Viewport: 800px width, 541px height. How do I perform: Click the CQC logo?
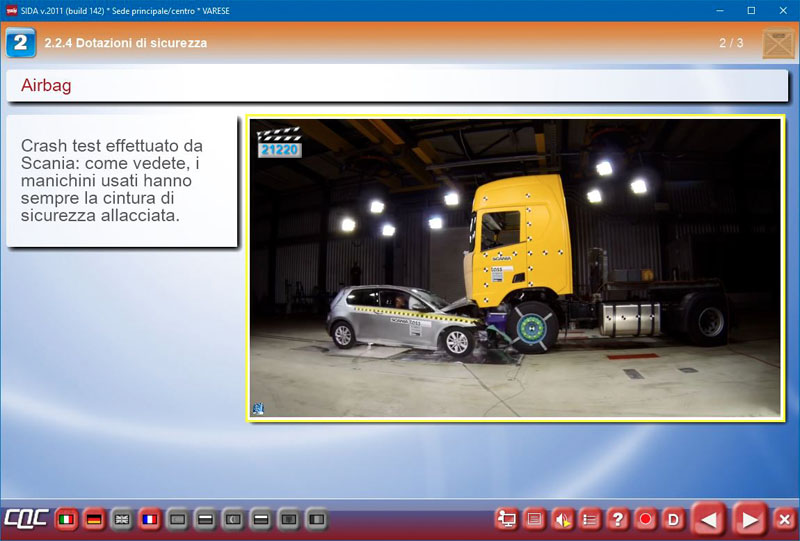[x=24, y=519]
